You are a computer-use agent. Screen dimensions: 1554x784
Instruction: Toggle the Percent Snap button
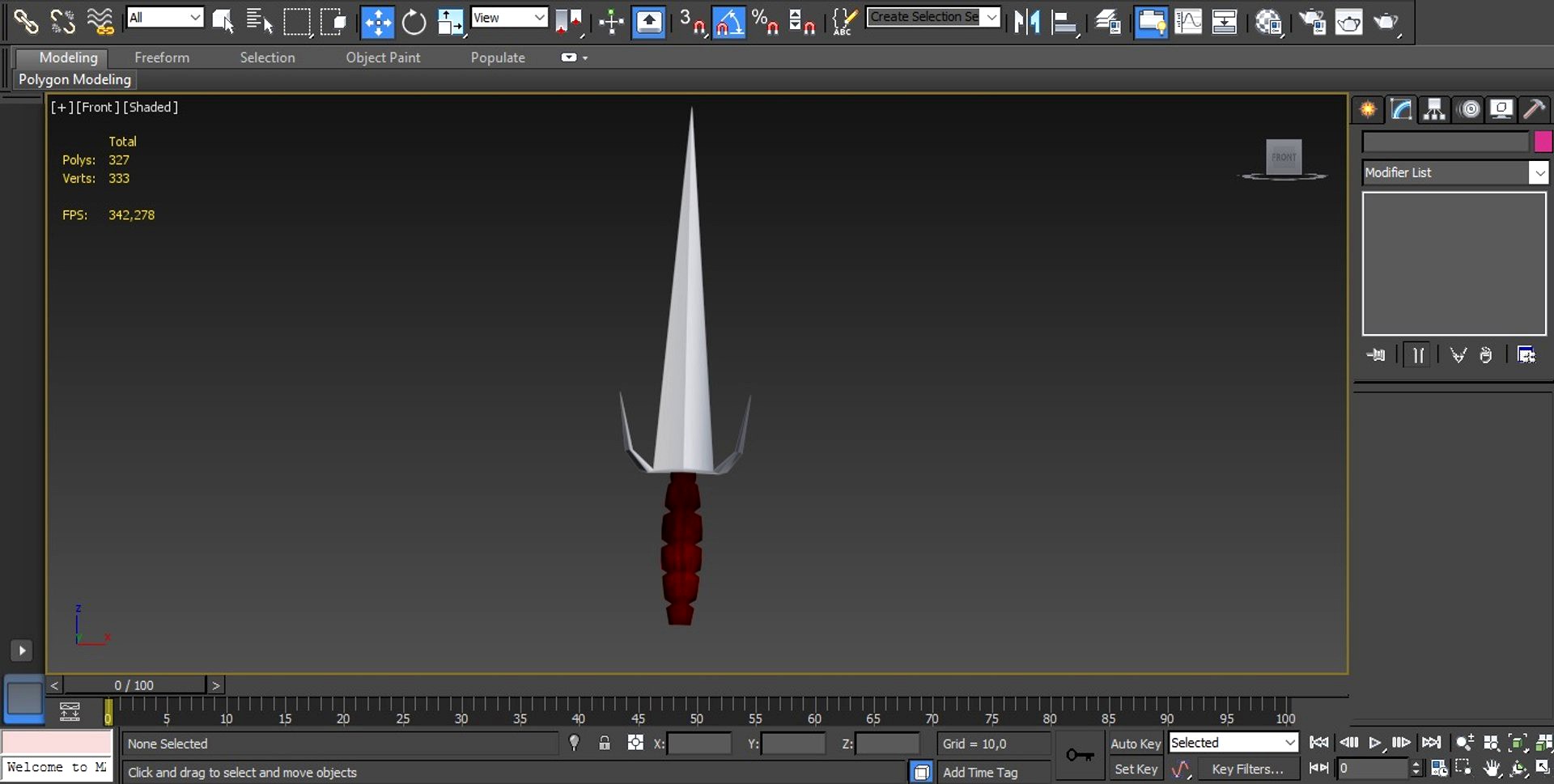[765, 21]
